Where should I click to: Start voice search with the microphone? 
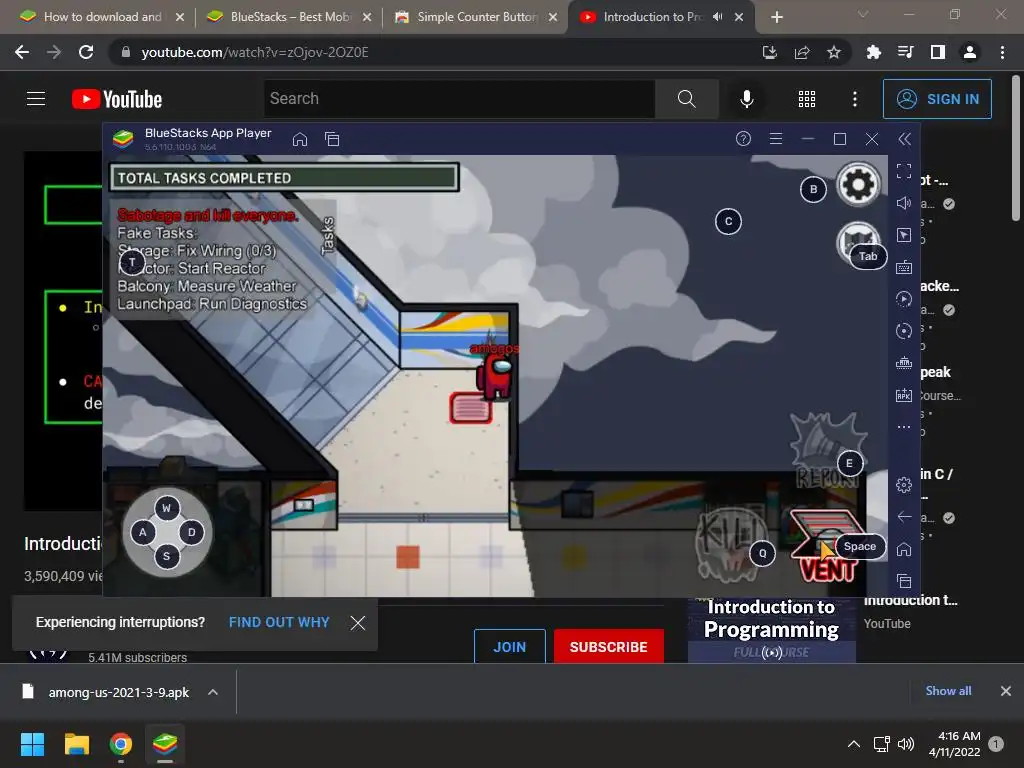click(x=746, y=99)
